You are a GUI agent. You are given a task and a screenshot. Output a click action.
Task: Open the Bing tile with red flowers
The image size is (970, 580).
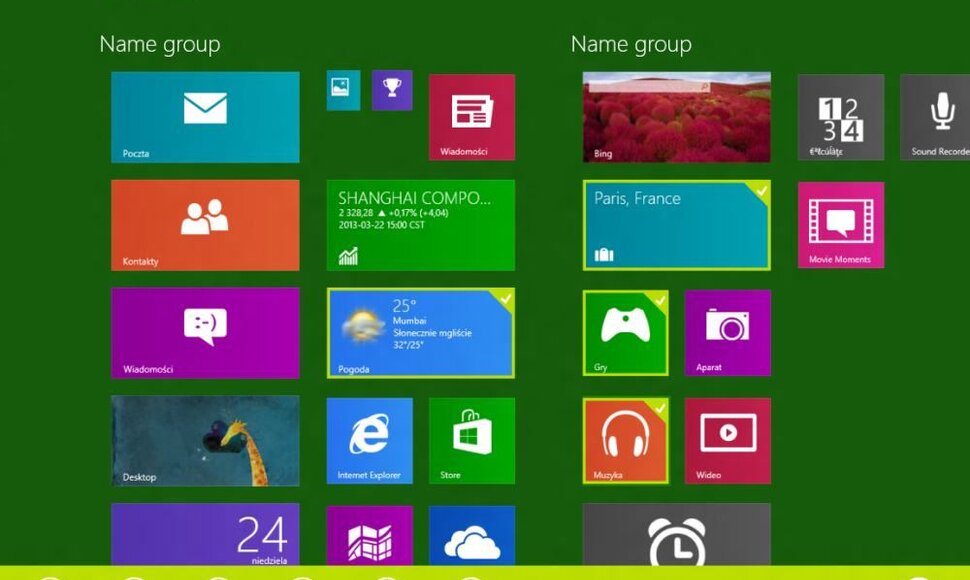(x=676, y=117)
